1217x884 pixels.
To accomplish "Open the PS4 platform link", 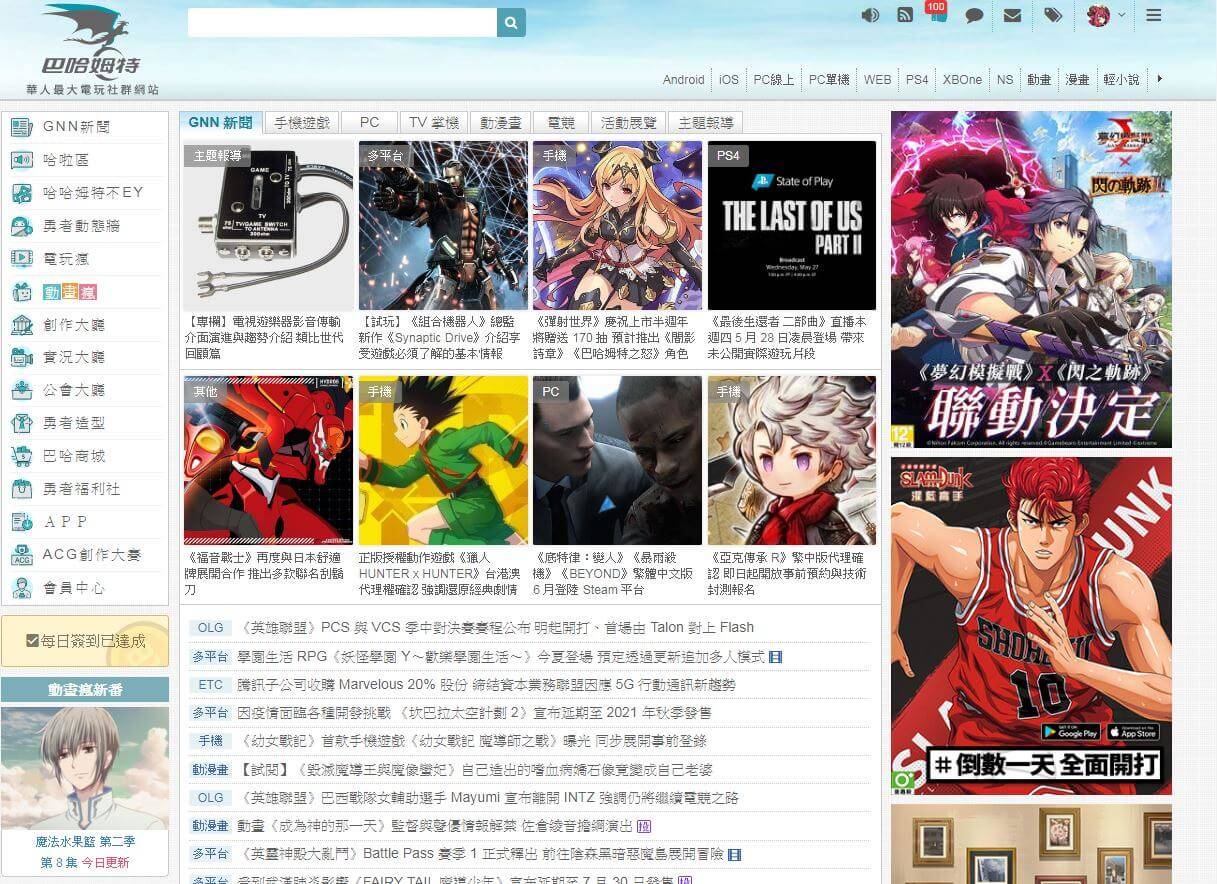I will pos(917,79).
